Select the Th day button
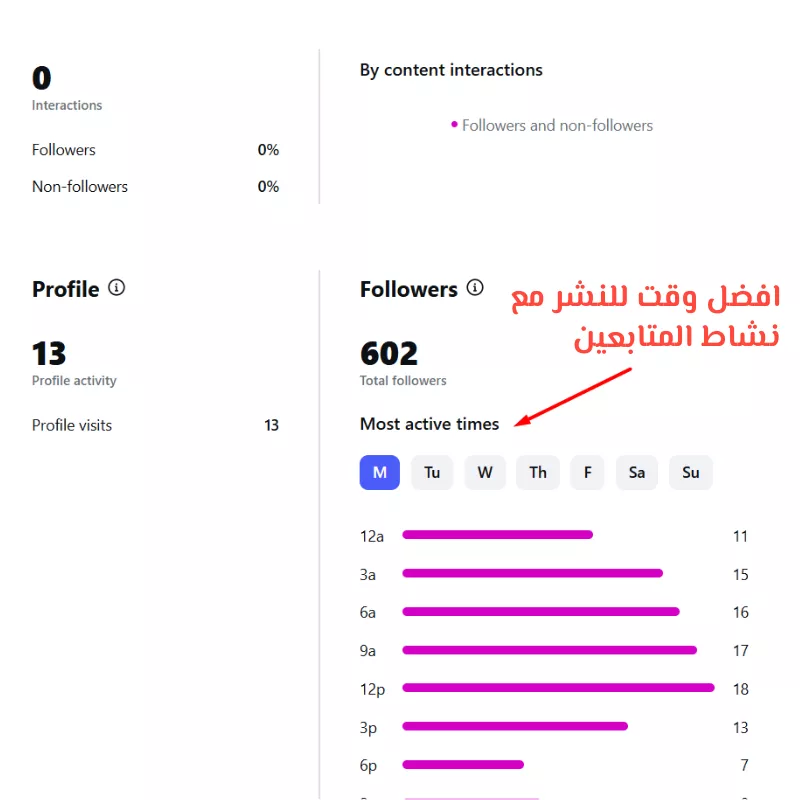Viewport: 800px width, 800px height. pos(538,472)
